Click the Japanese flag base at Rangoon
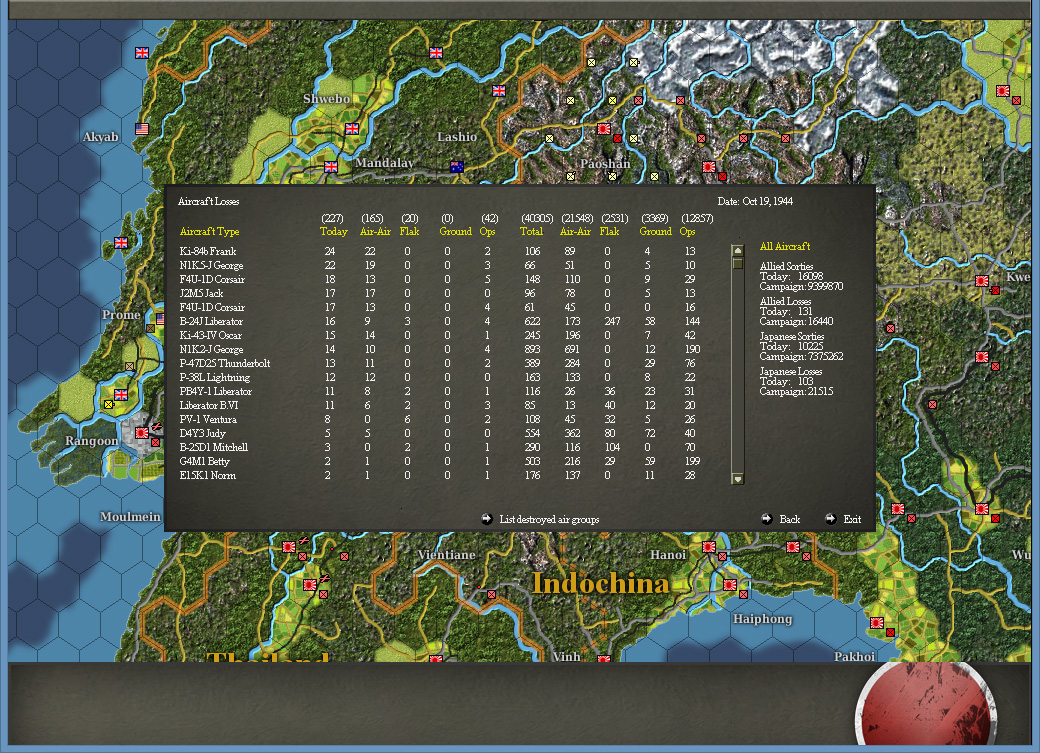Screen dimensions: 1040x753 (142, 433)
